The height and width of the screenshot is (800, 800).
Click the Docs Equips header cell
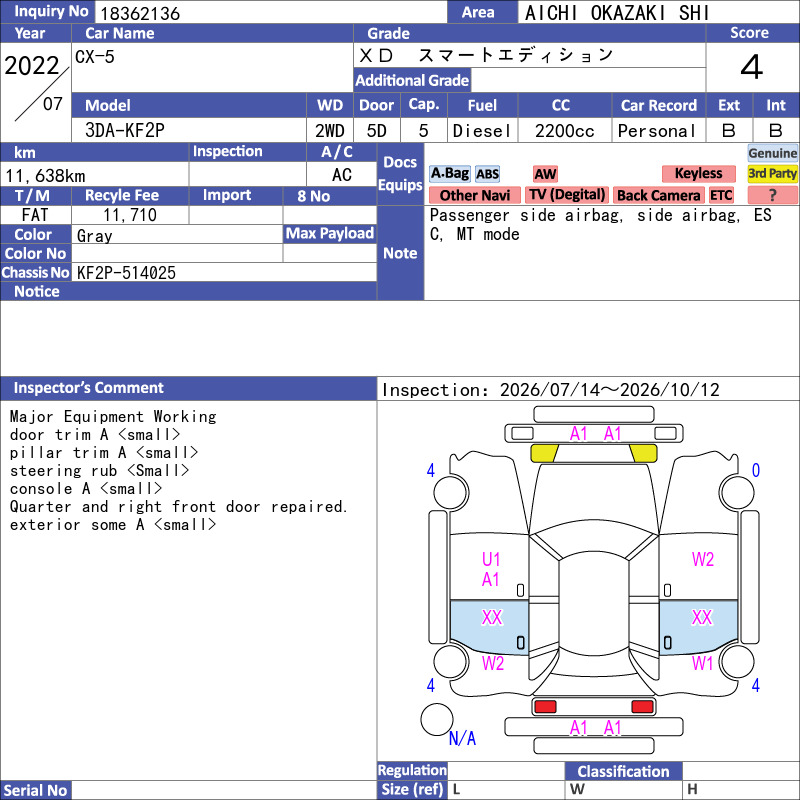coord(400,173)
